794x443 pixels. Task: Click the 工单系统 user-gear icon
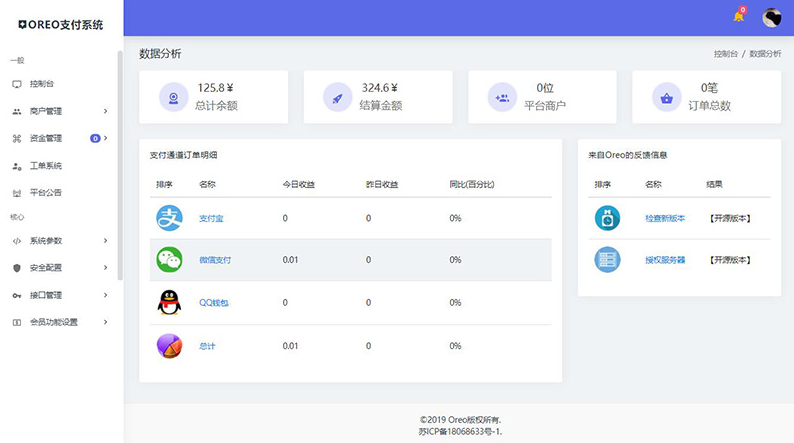click(x=17, y=166)
